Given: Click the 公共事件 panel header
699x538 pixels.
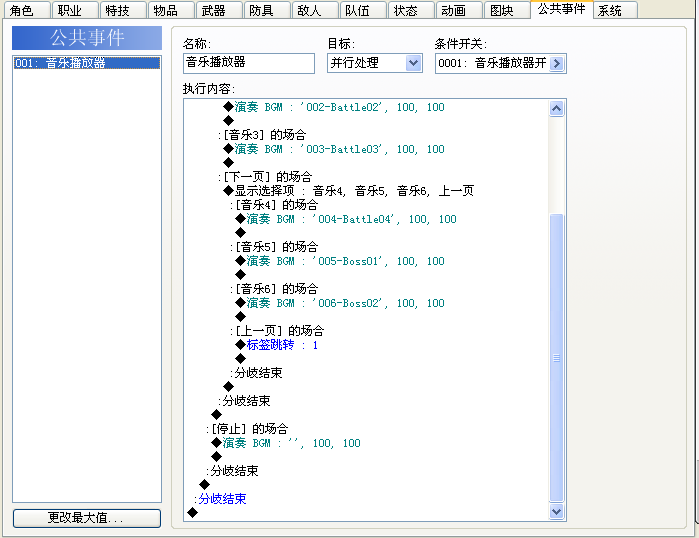Looking at the screenshot, I should [87, 38].
